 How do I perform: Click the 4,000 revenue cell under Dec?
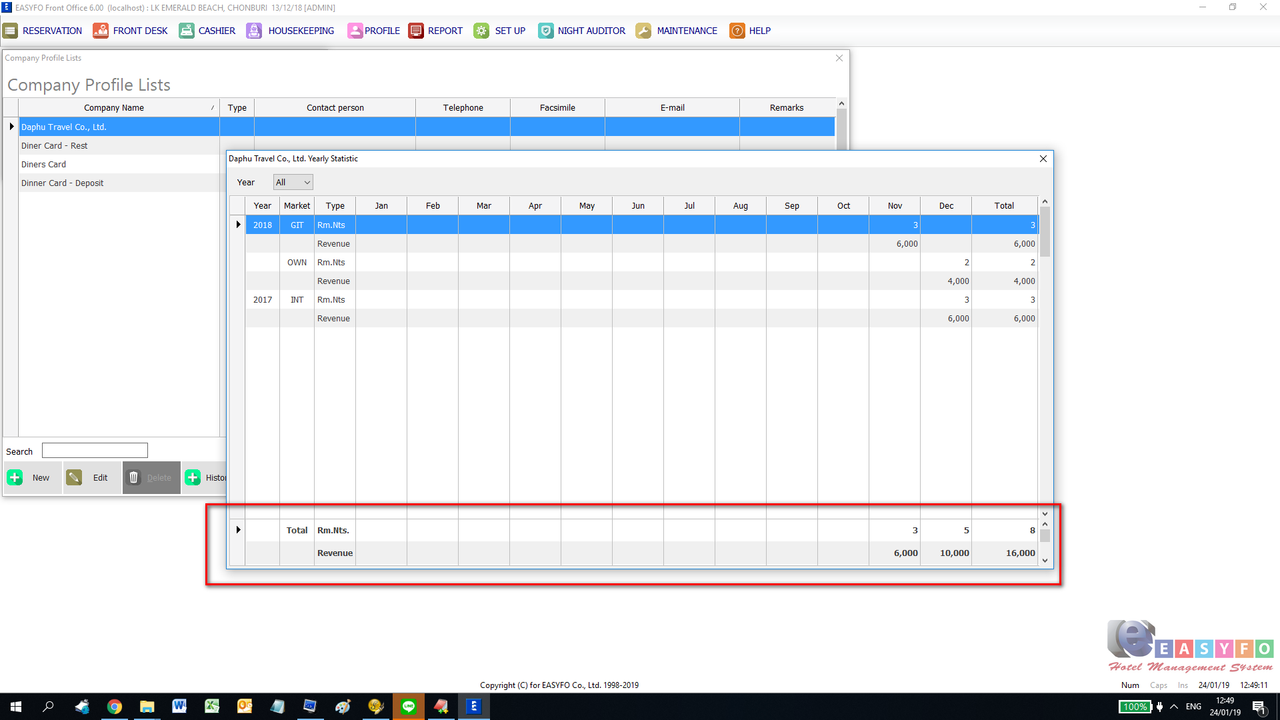click(x=946, y=281)
